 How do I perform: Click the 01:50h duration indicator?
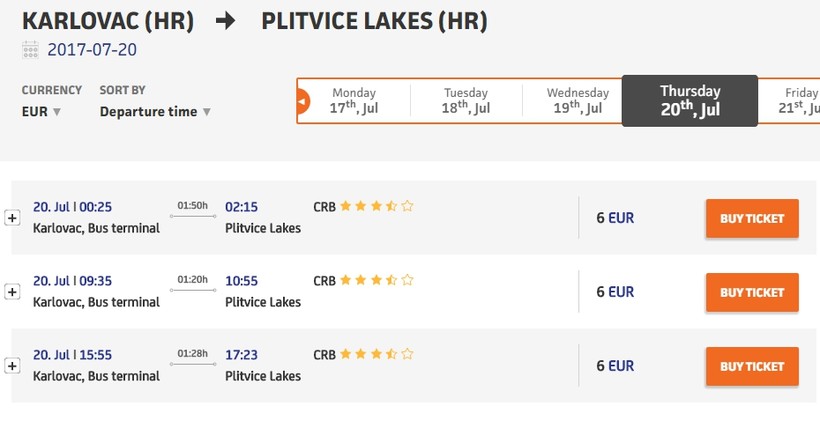[193, 209]
